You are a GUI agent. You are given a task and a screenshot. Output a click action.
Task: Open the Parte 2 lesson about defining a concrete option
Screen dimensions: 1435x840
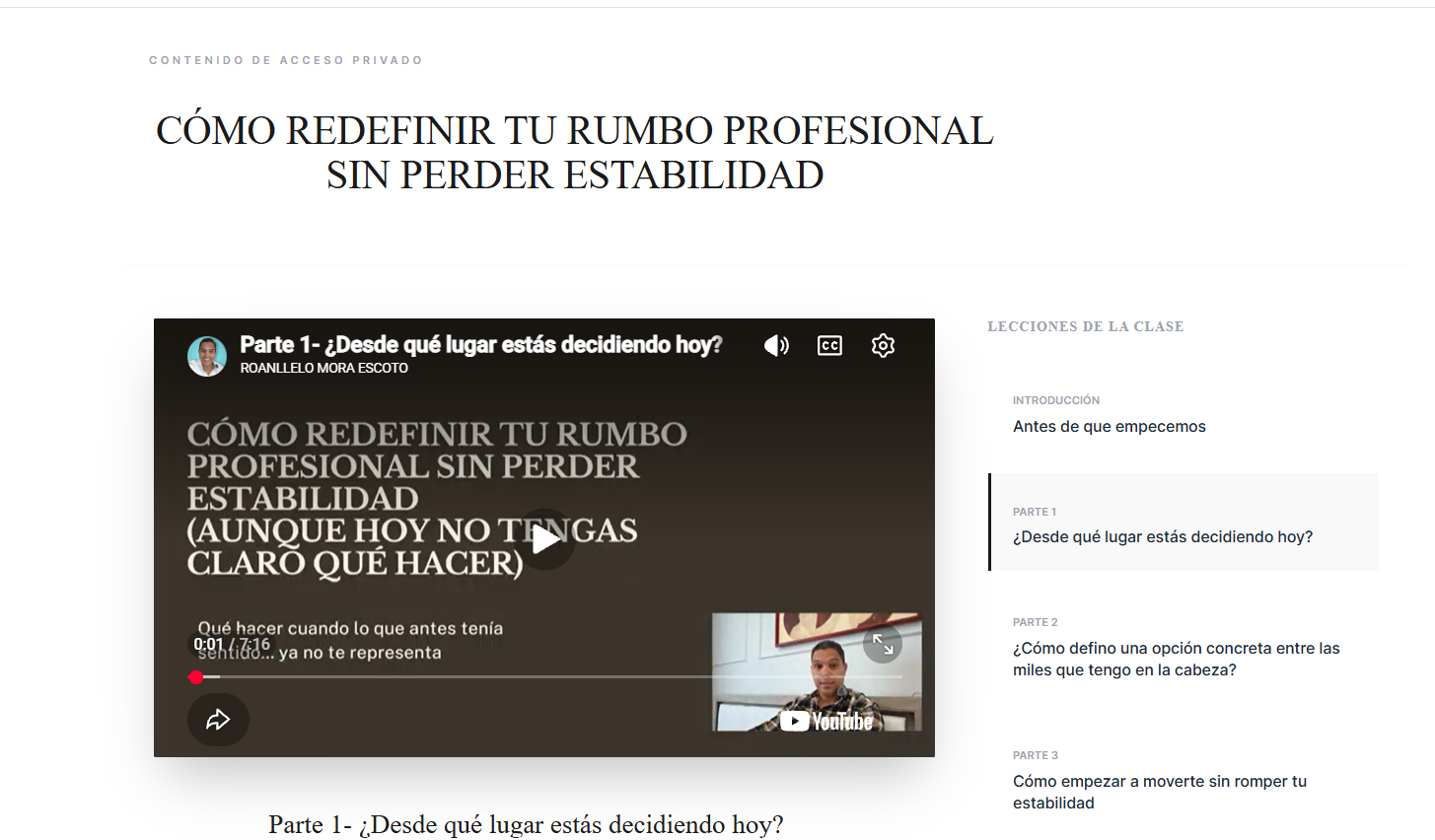click(x=1184, y=647)
